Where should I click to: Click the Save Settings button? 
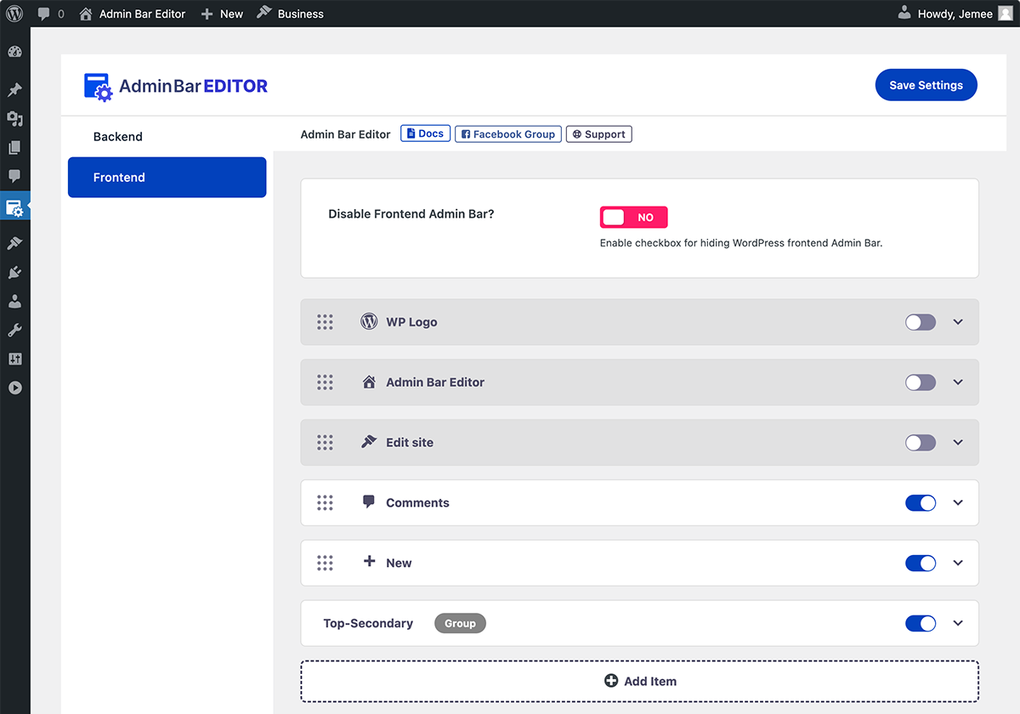click(925, 85)
